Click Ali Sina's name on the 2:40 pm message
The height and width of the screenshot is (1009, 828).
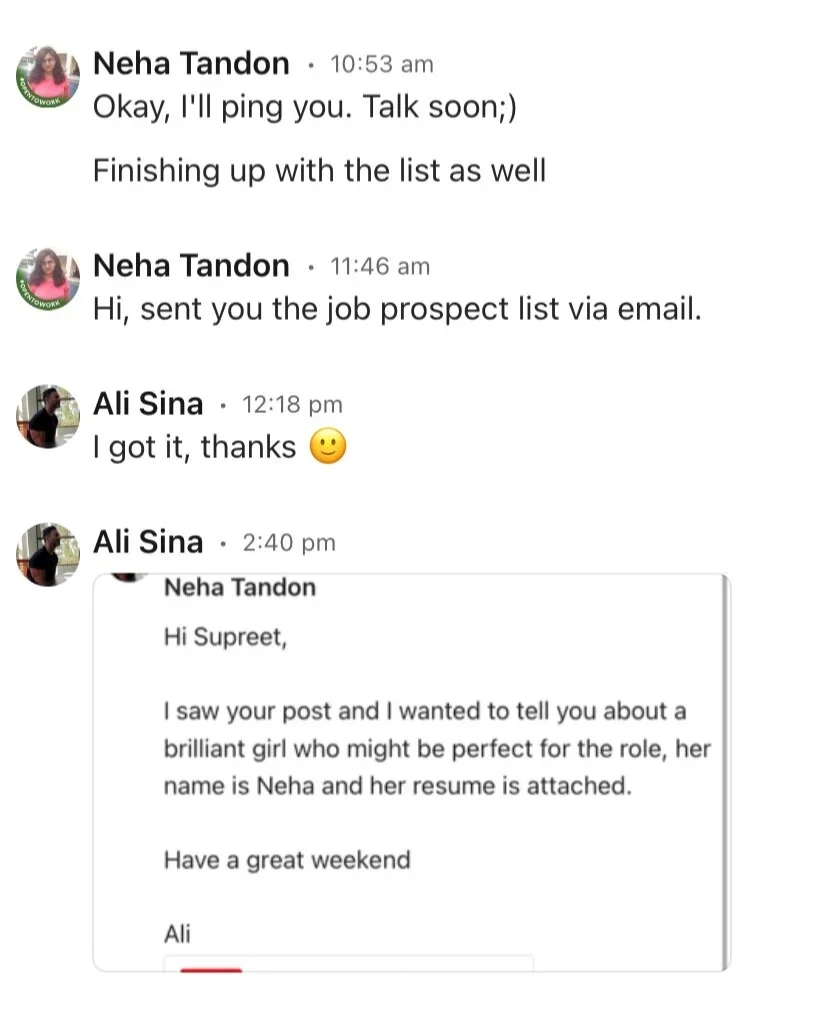click(x=147, y=542)
